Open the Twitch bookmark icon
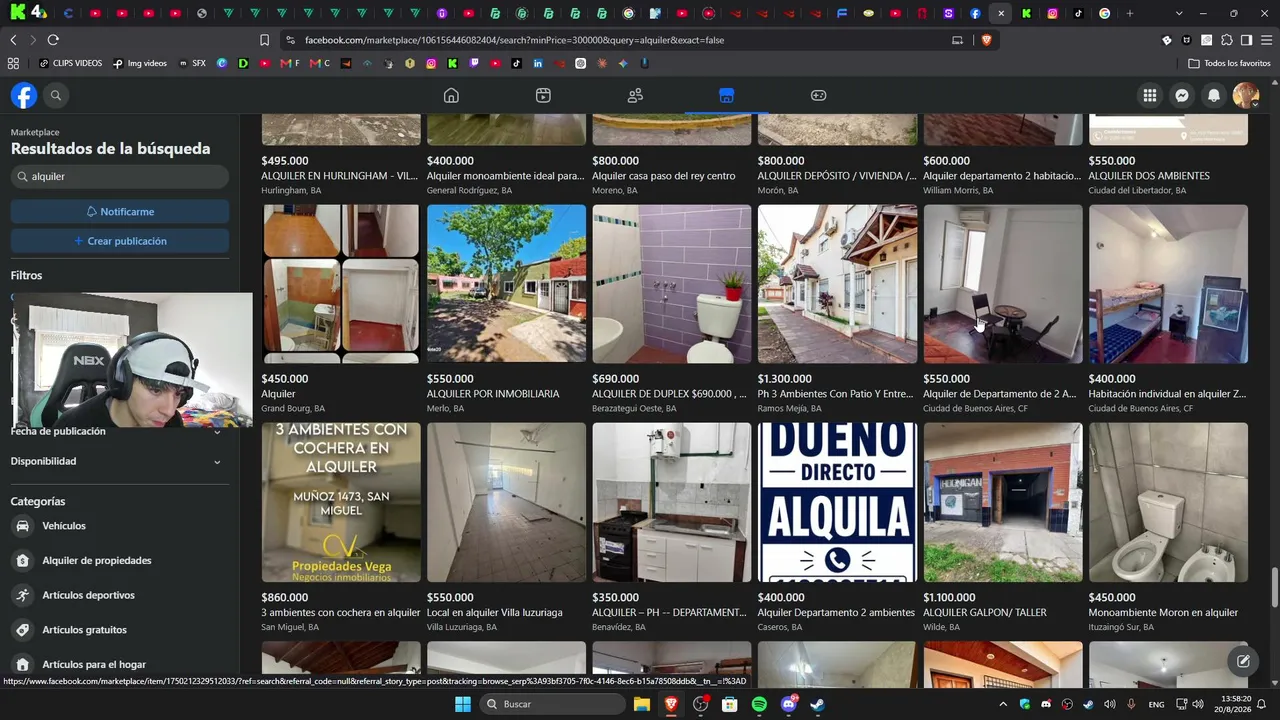 pos(474,63)
